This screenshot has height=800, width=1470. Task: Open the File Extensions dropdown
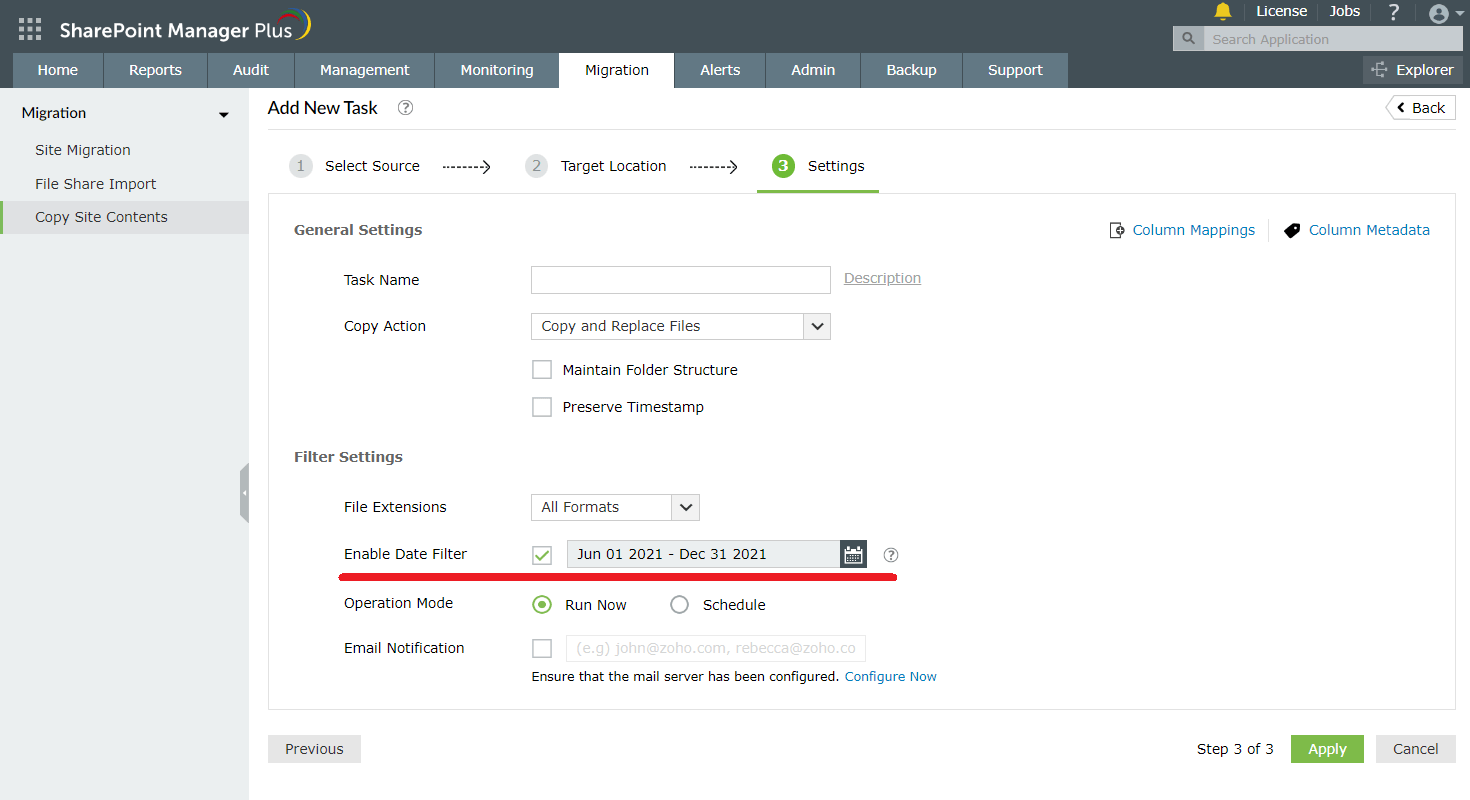tap(615, 507)
